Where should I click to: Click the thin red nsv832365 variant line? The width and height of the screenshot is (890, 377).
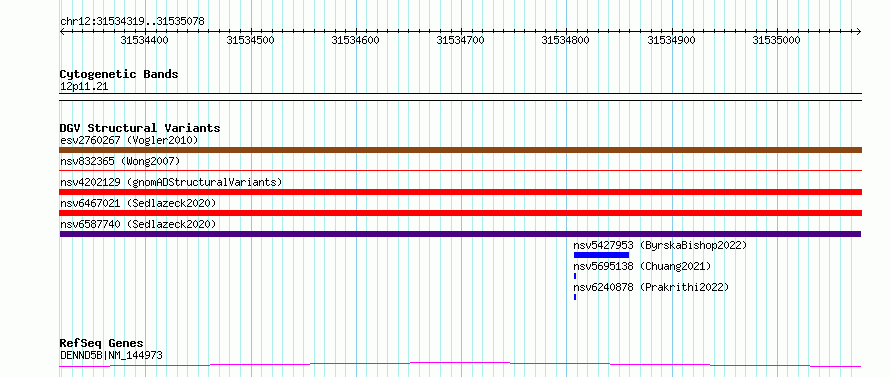[x=460, y=170]
